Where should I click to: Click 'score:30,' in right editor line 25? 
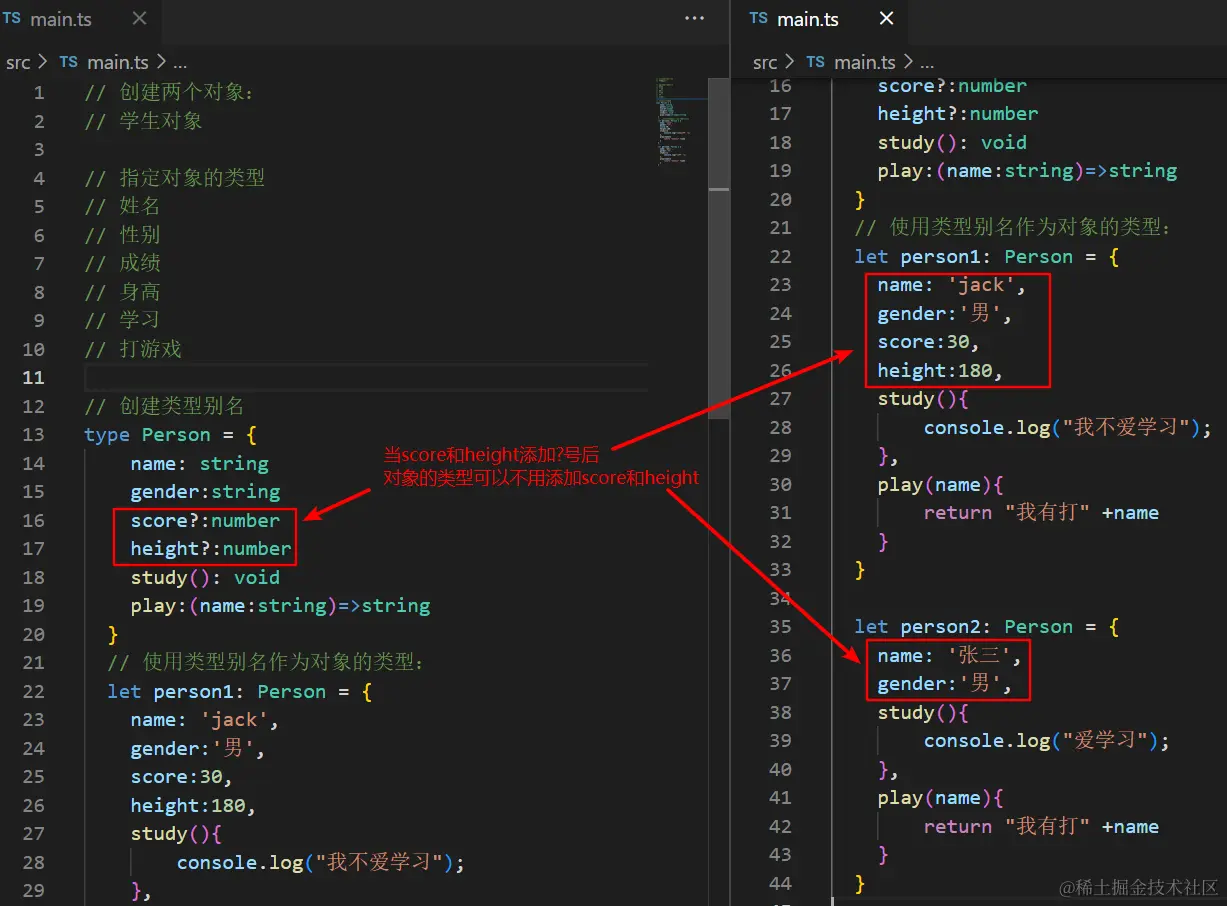pos(929,342)
